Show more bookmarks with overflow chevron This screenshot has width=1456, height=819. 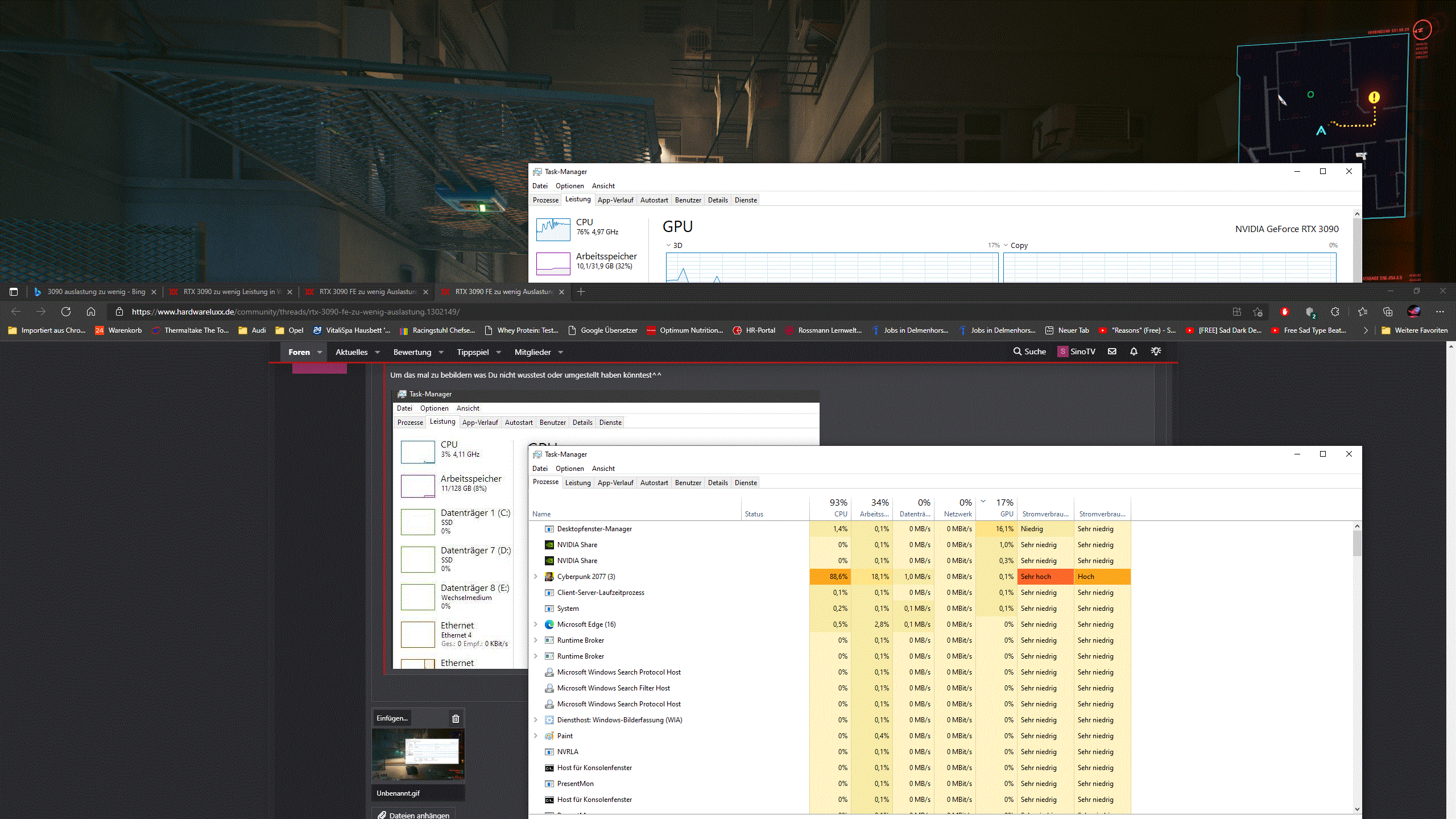(x=1366, y=330)
